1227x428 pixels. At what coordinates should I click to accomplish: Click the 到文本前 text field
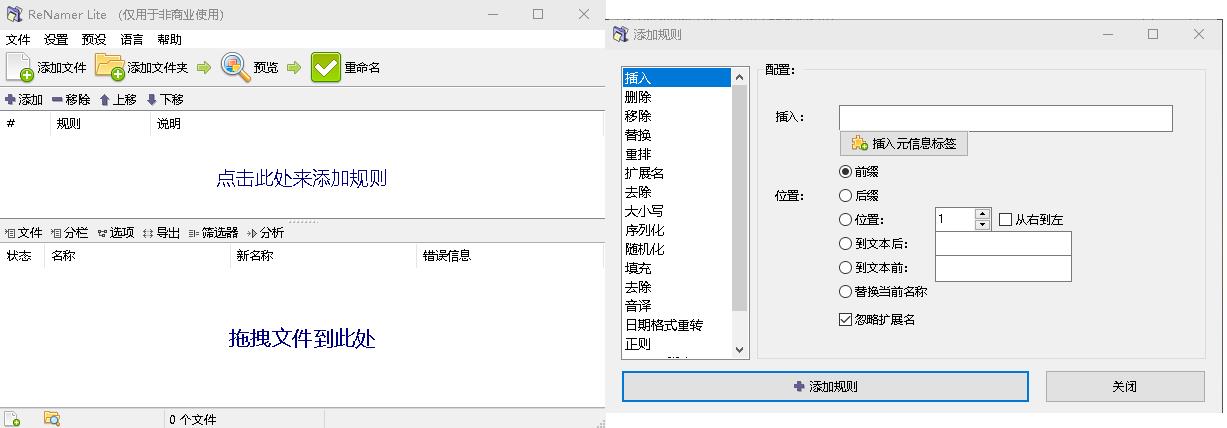pyautogui.click(x=1003, y=269)
